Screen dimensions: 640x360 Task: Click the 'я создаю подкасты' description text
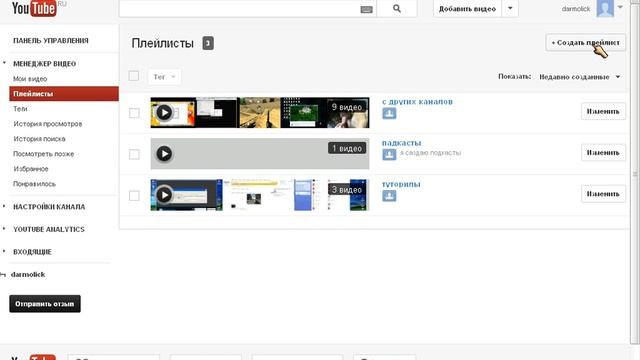(x=430, y=153)
